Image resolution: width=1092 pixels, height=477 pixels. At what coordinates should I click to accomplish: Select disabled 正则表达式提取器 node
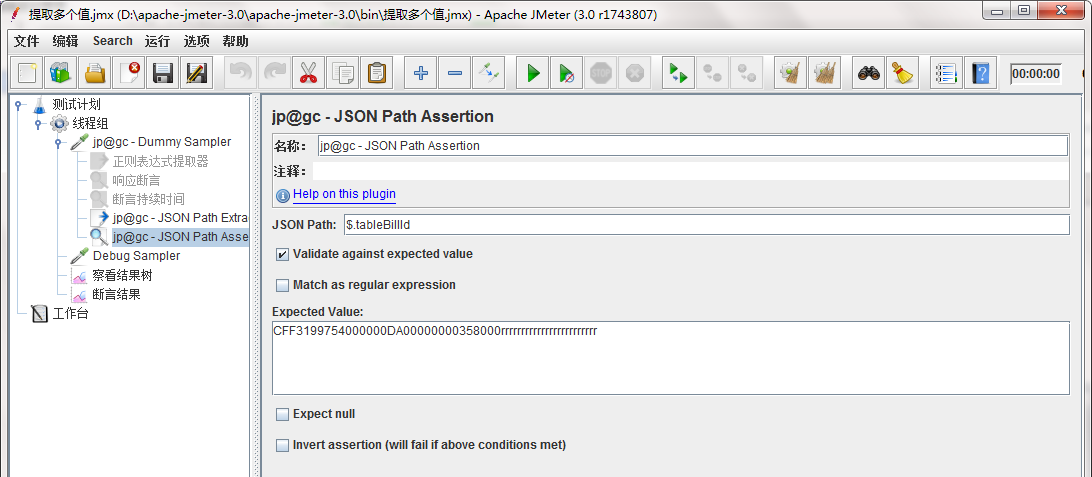(160, 162)
